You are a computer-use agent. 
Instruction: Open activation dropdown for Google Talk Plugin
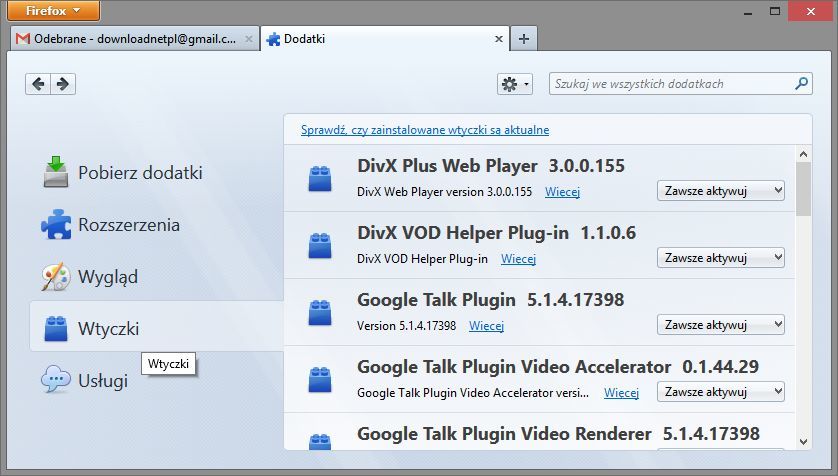point(720,325)
